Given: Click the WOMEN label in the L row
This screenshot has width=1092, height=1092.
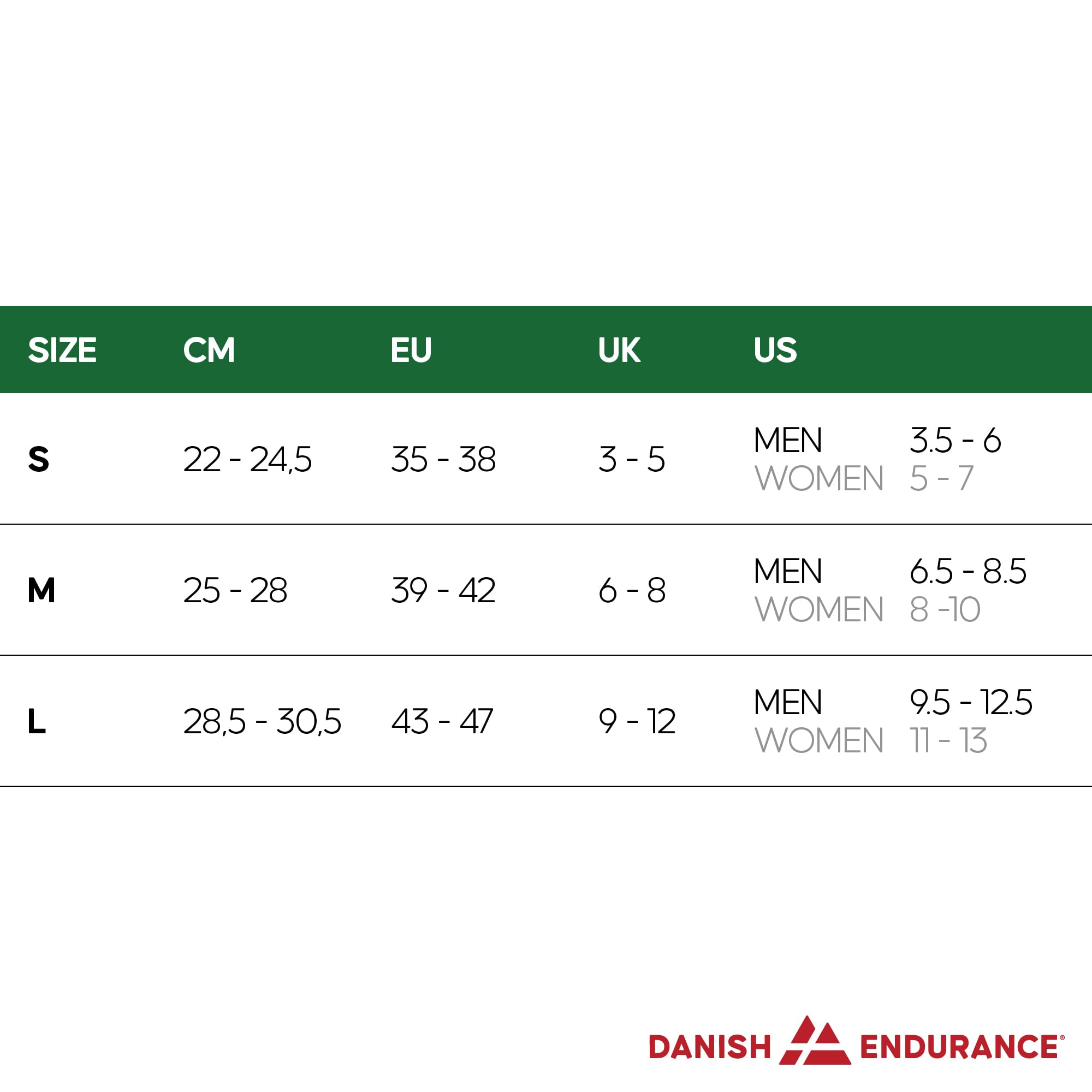Looking at the screenshot, I should [819, 740].
